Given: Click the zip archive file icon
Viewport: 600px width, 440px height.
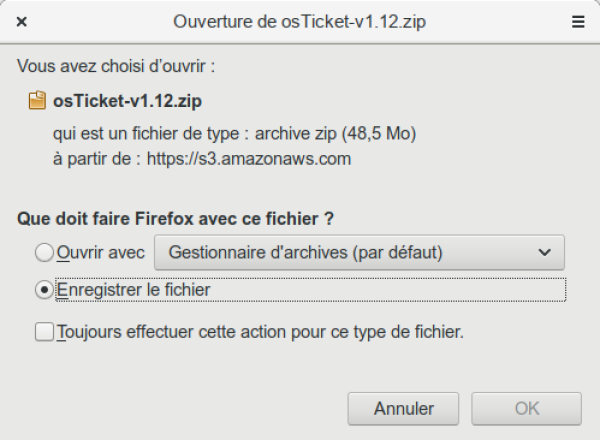Looking at the screenshot, I should pyautogui.click(x=37, y=101).
